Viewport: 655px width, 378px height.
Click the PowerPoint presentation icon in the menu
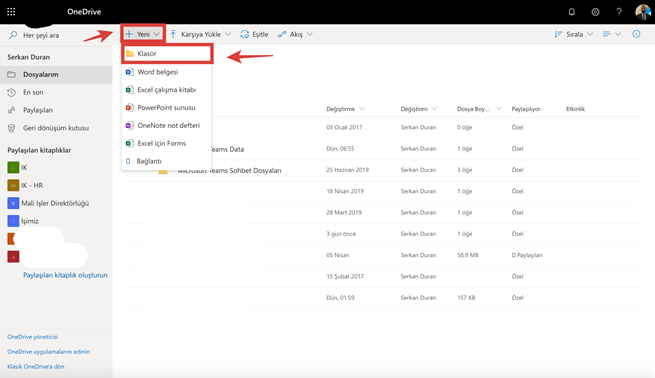click(x=129, y=107)
